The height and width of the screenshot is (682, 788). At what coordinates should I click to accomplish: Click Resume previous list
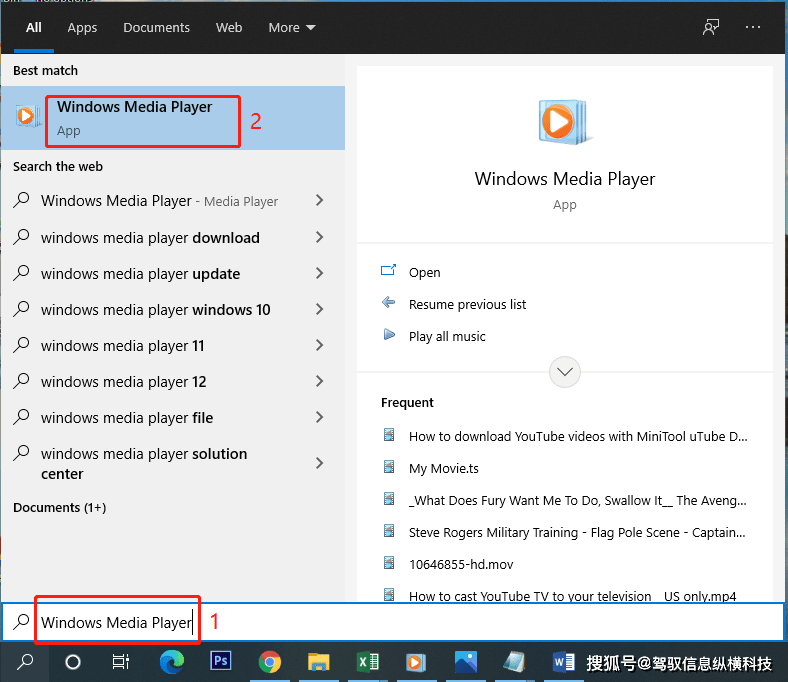coord(467,305)
